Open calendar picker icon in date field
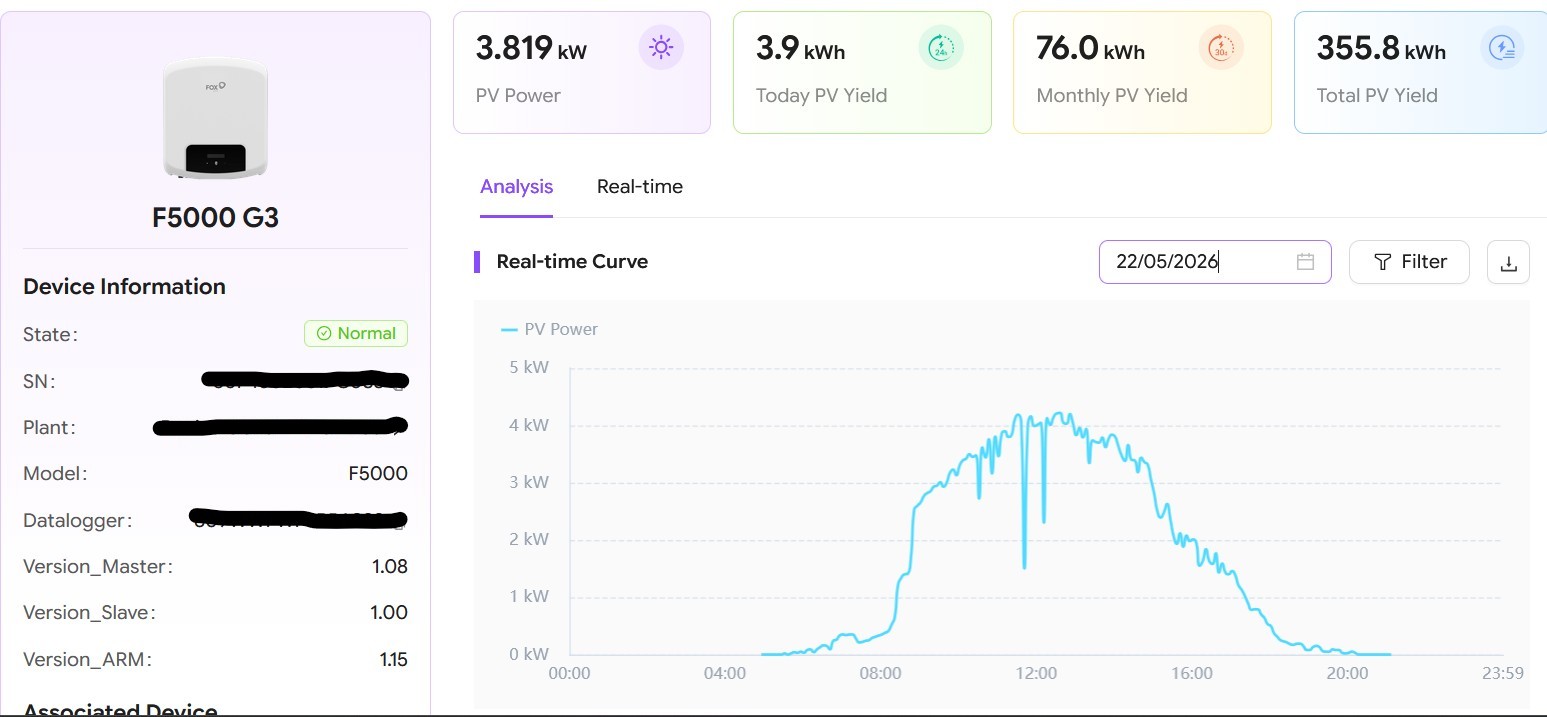Screen dimensions: 1547x717 [x=1305, y=262]
